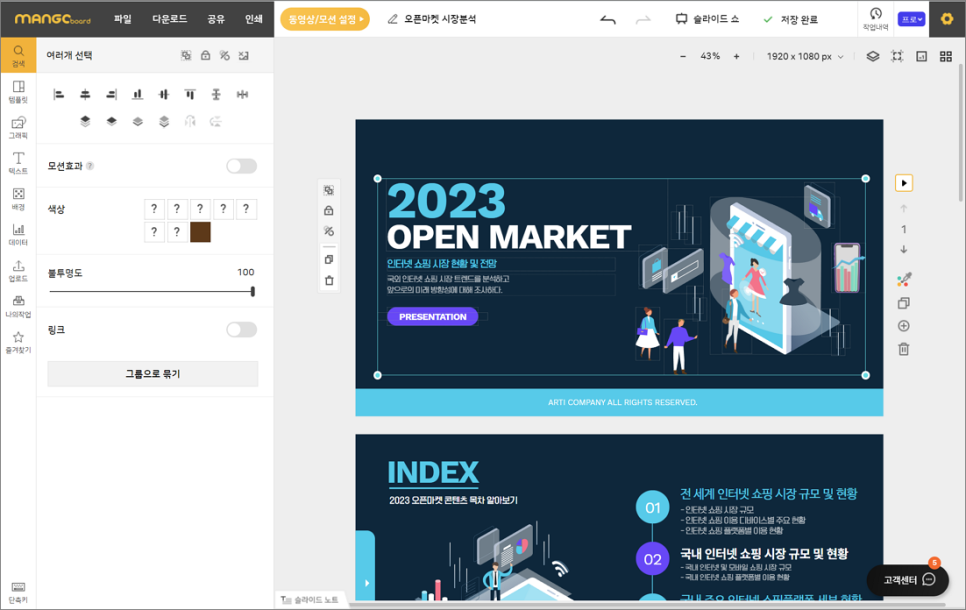966x610 pixels.
Task: Align selected objects to the bottom
Action: coord(137,94)
